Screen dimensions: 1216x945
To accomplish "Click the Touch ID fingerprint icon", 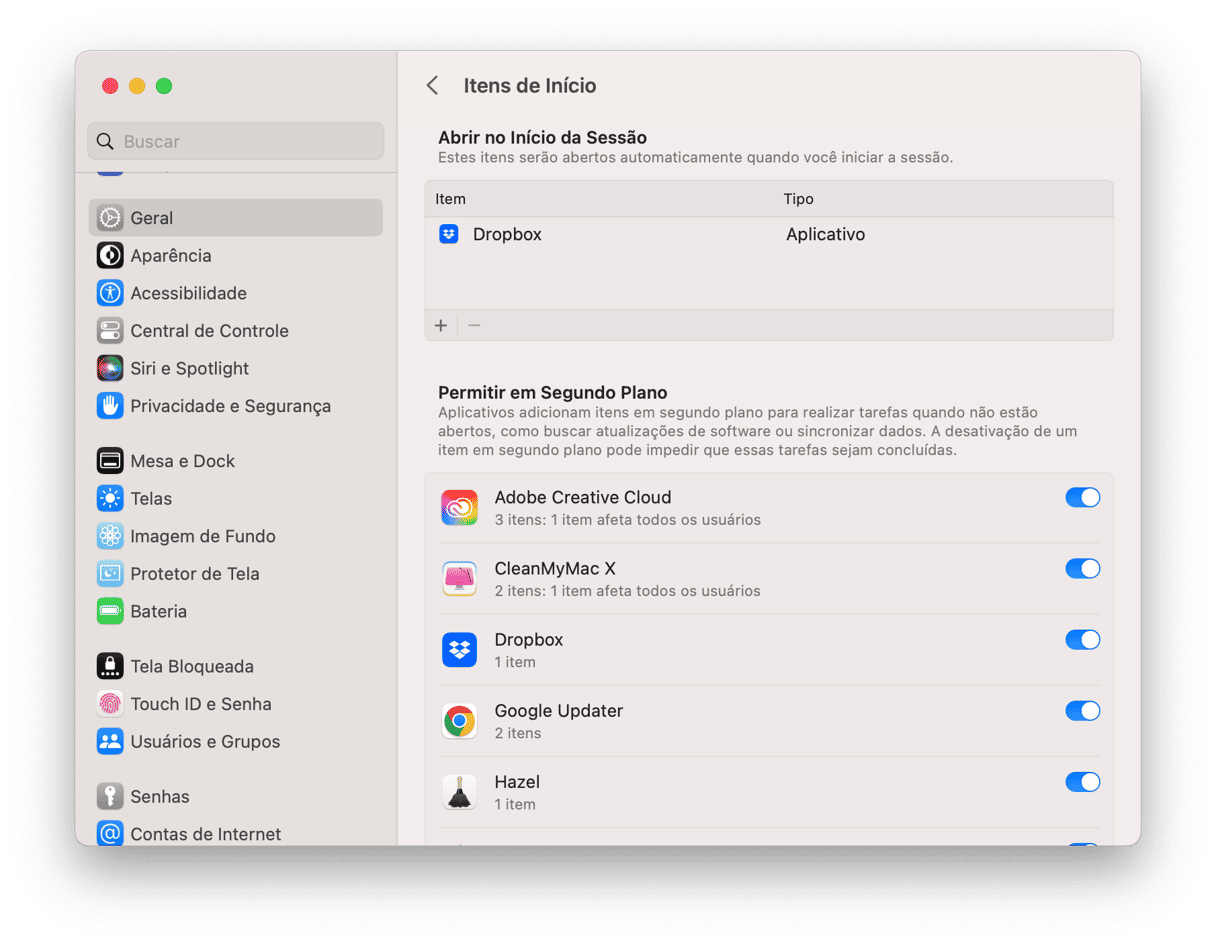I will click(110, 704).
